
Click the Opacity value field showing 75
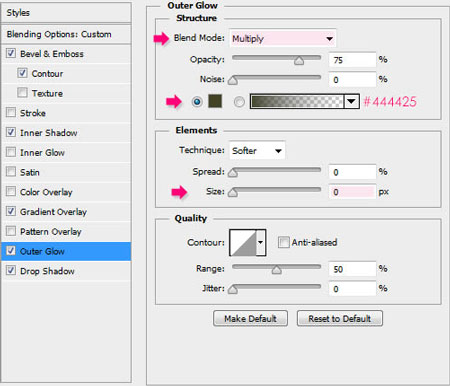coord(352,60)
